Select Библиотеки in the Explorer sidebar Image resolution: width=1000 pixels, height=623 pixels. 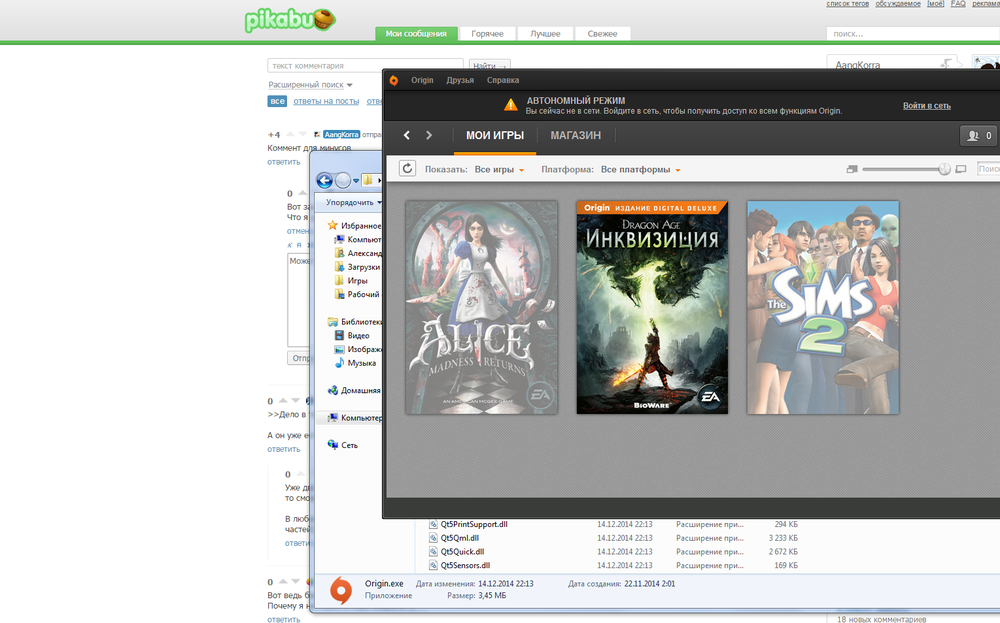[361, 322]
